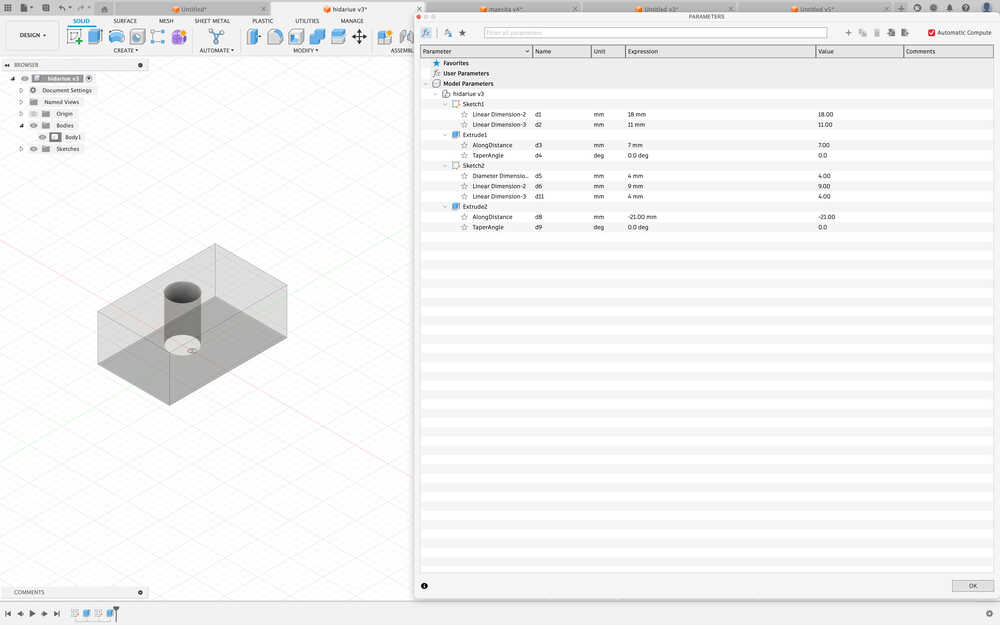The image size is (1000, 625).
Task: Select the Press Pull tool
Action: pyautogui.click(x=254, y=36)
